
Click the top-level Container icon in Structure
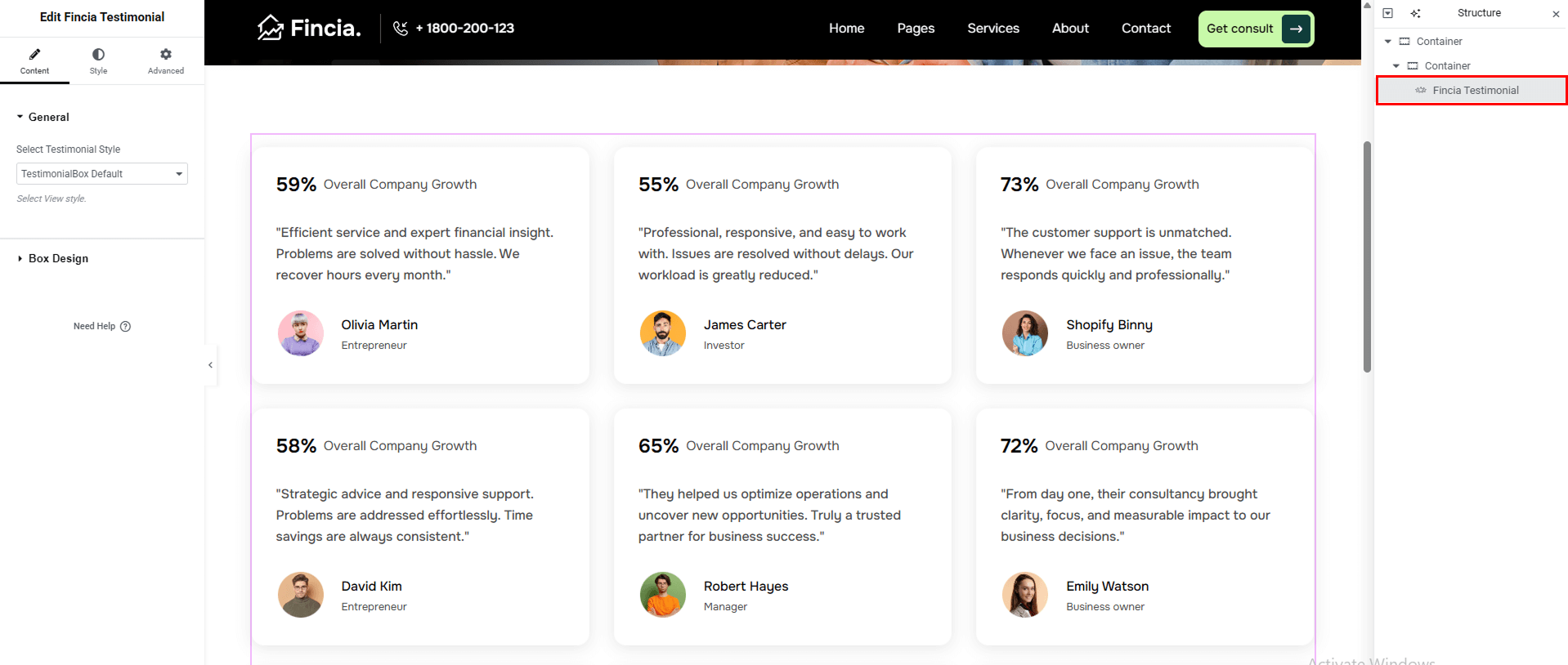point(1404,42)
